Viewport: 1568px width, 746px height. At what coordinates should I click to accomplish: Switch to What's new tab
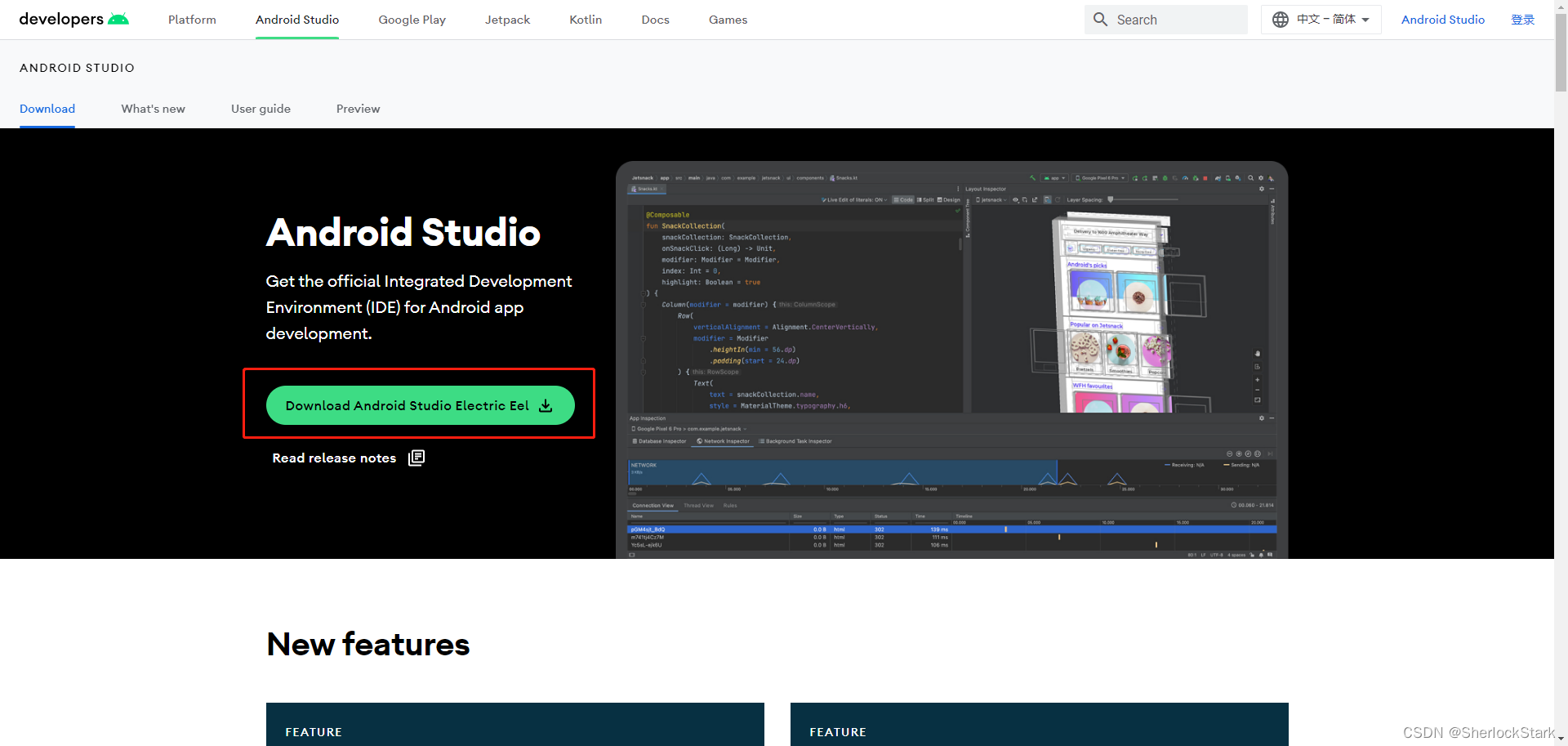click(153, 109)
